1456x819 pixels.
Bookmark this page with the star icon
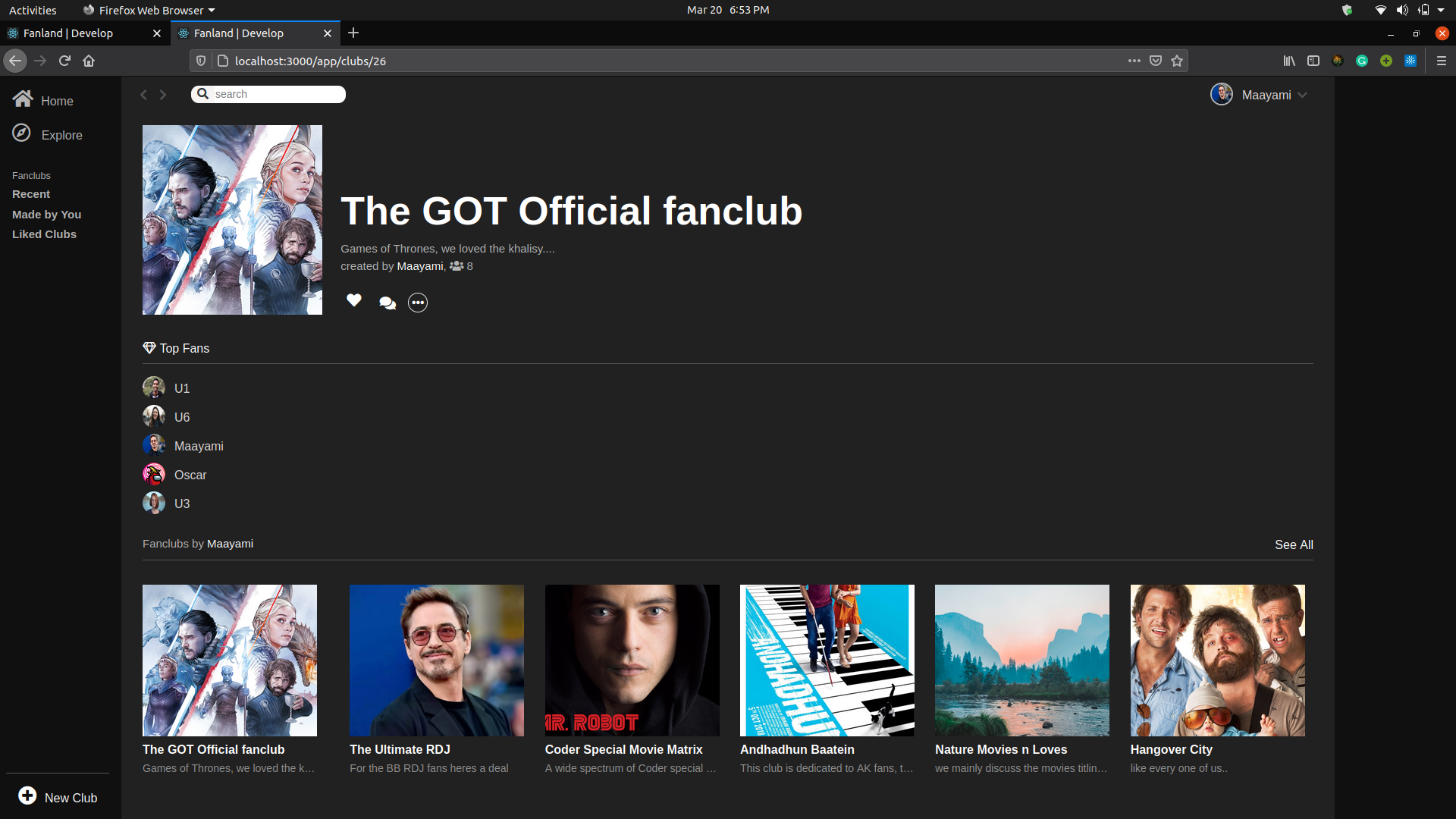1176,61
